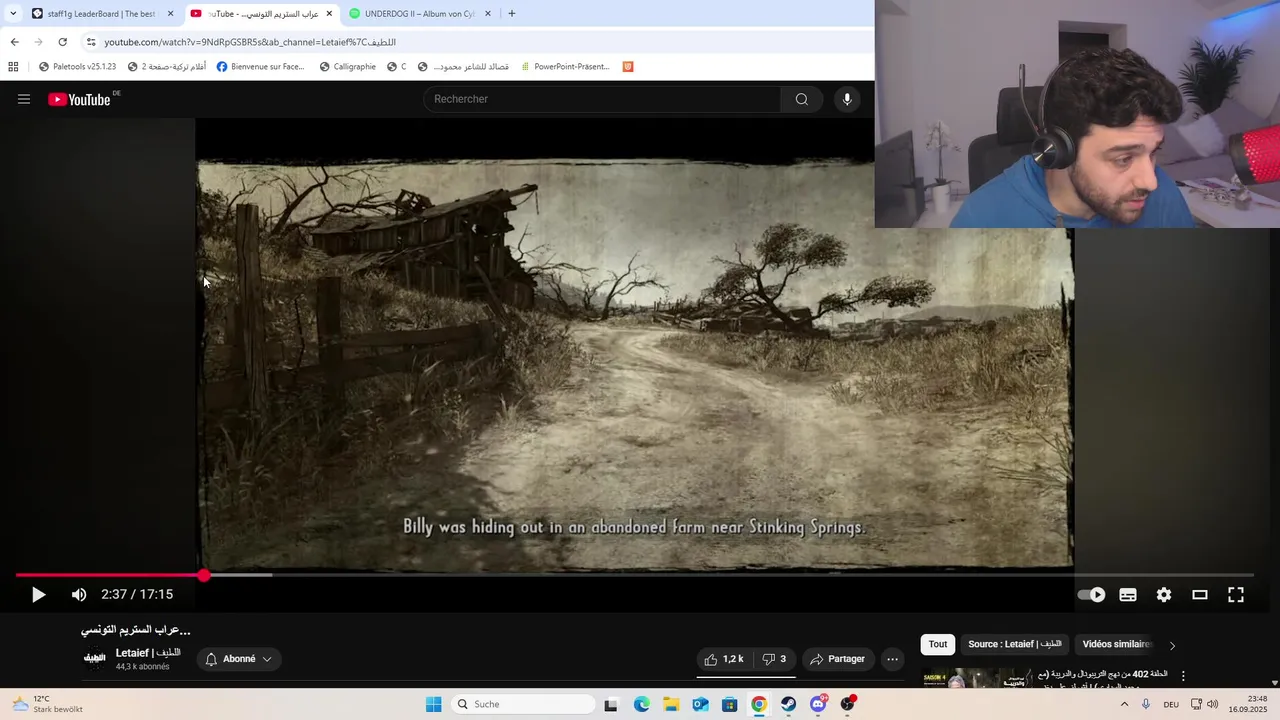
Task: Open the Letaief channel name link
Action: tap(148, 653)
